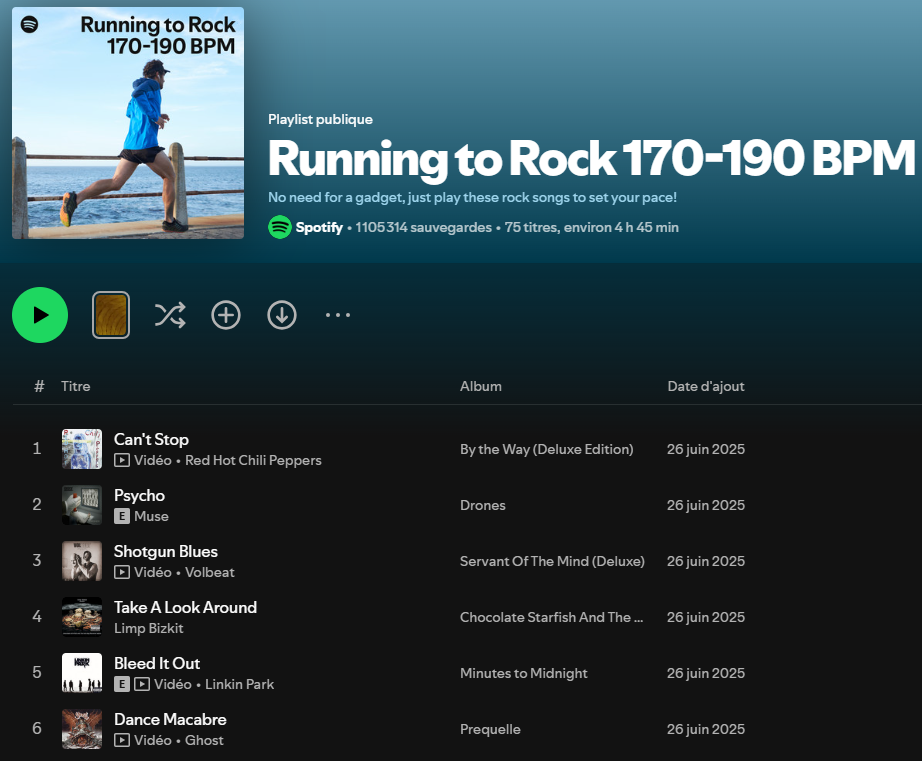The height and width of the screenshot is (761, 922).
Task: Click the golden preview tile beside Play
Action: [x=111, y=316]
